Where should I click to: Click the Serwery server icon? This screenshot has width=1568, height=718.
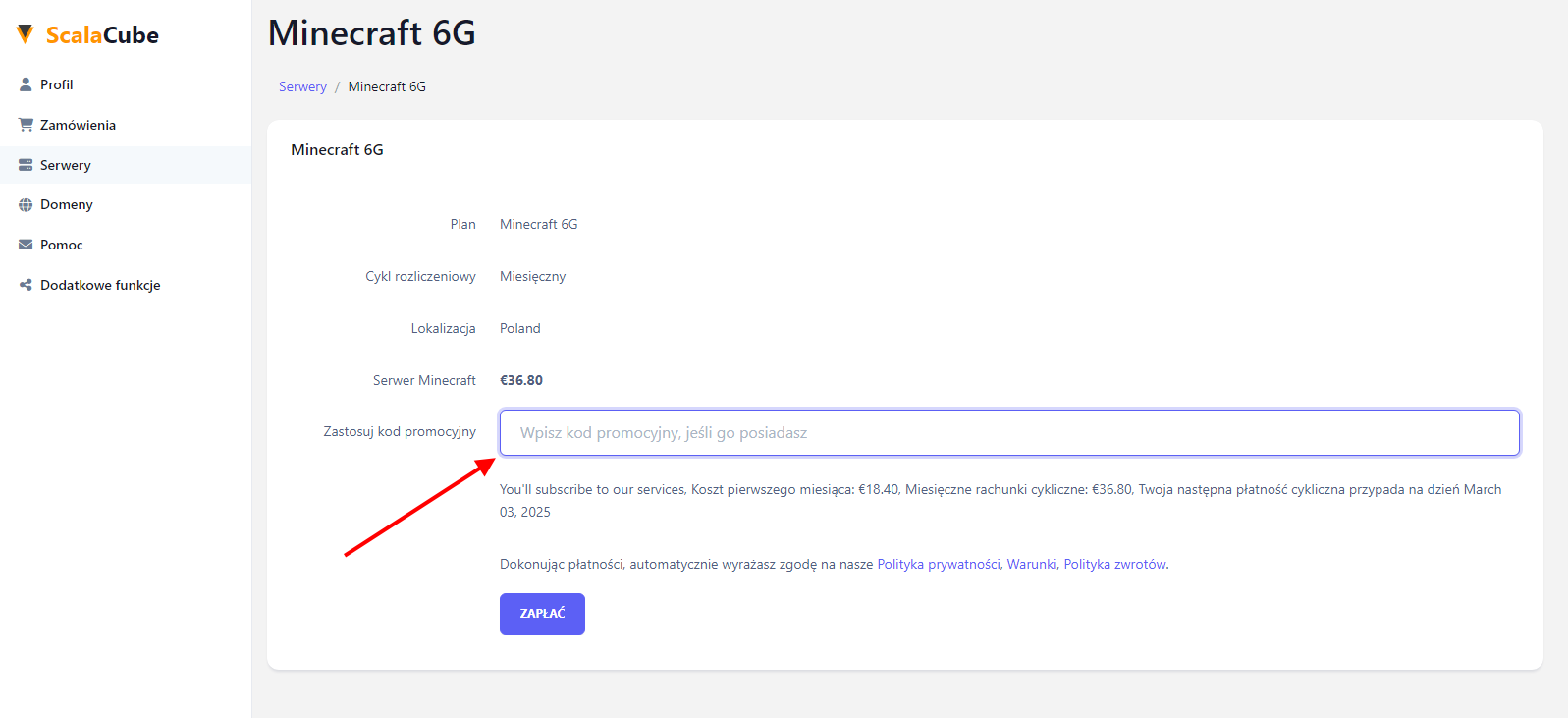[26, 165]
